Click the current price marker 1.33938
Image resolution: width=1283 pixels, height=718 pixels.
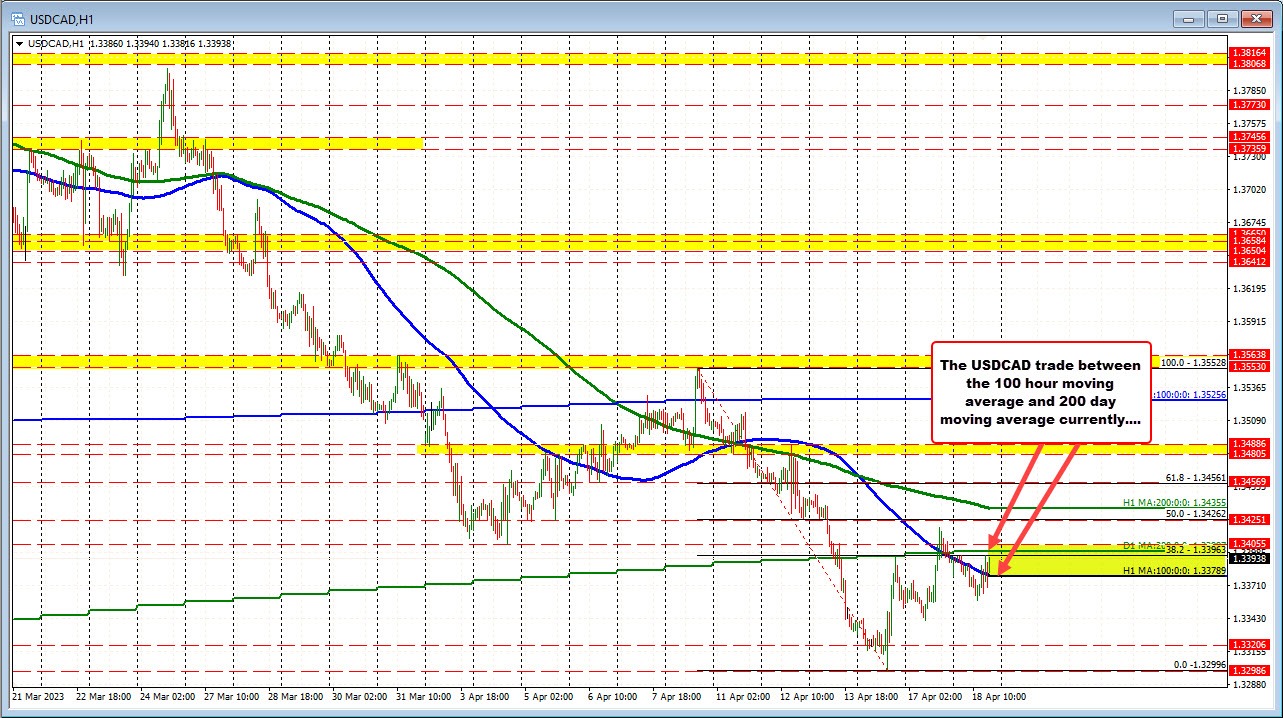[x=1249, y=560]
